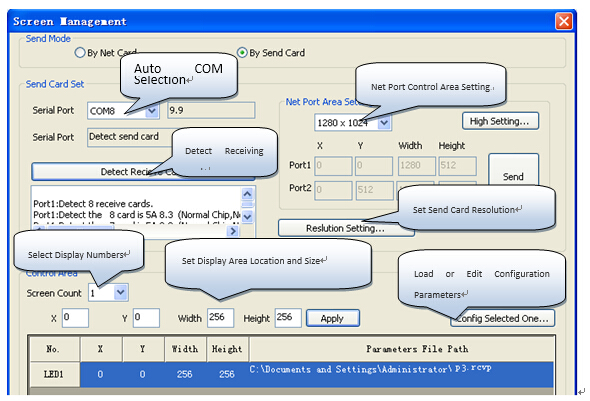Image resolution: width=590 pixels, height=401 pixels.
Task: Open the COM8 serial port dropdown
Action: point(152,111)
